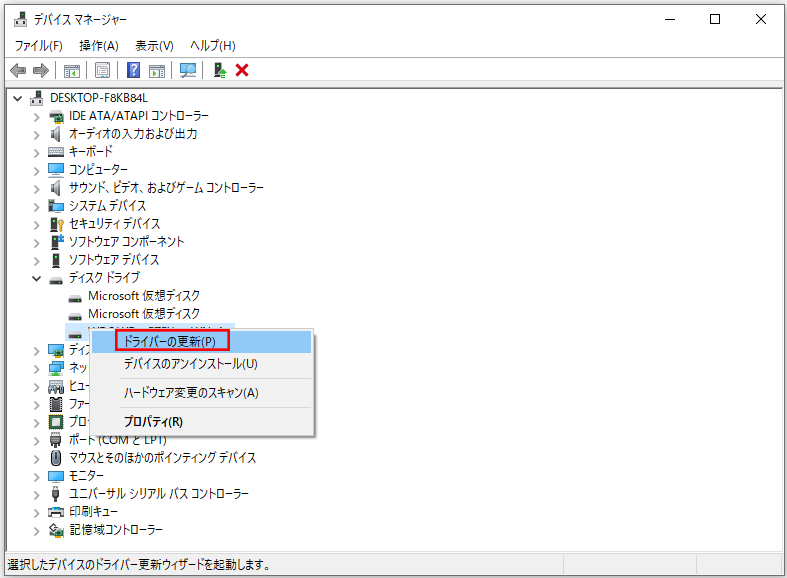Click the mouse and pointing devices icon
This screenshot has width=787, height=578.
(56, 458)
